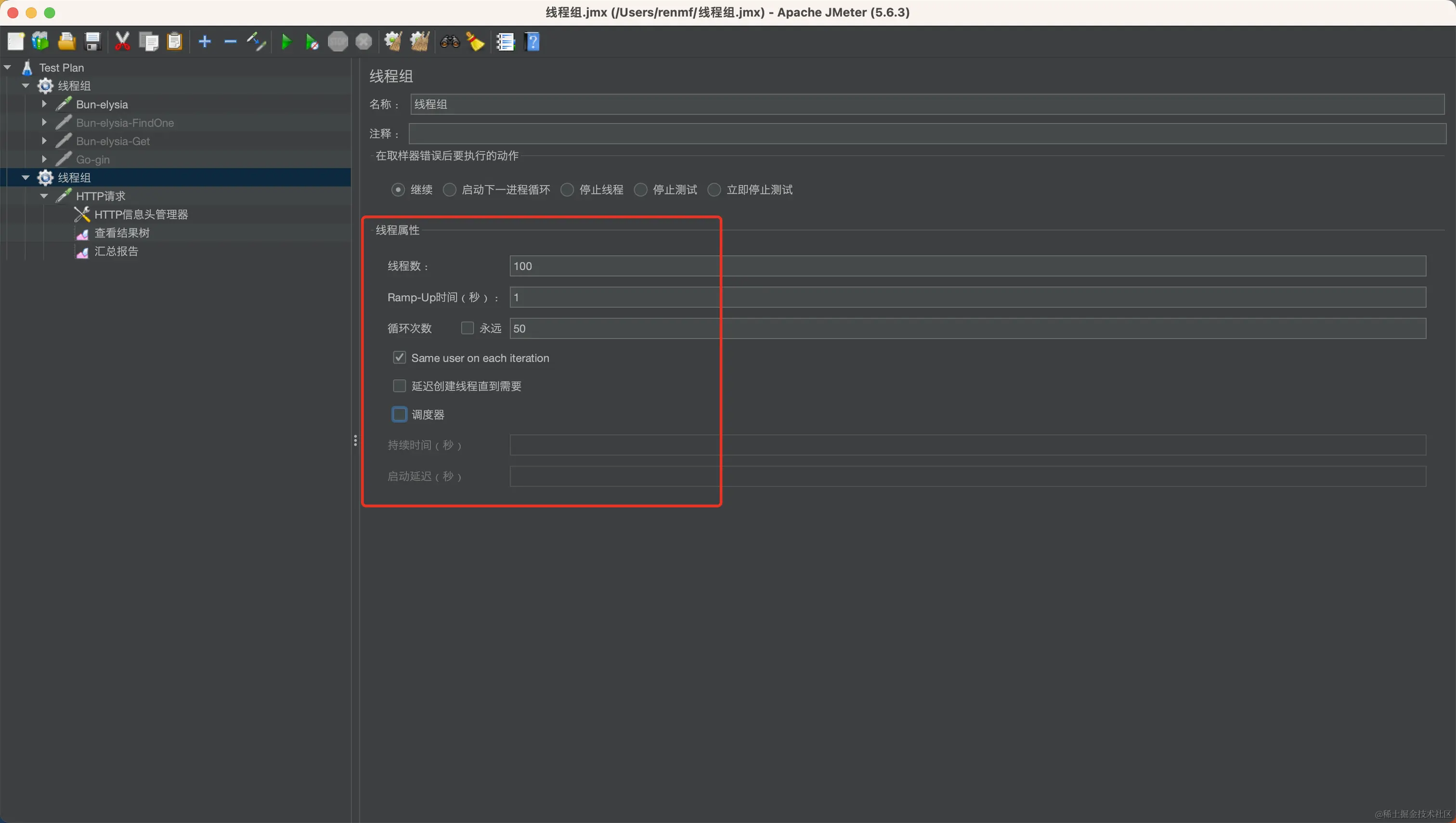Collapse the Test Plan tree node

[8, 67]
